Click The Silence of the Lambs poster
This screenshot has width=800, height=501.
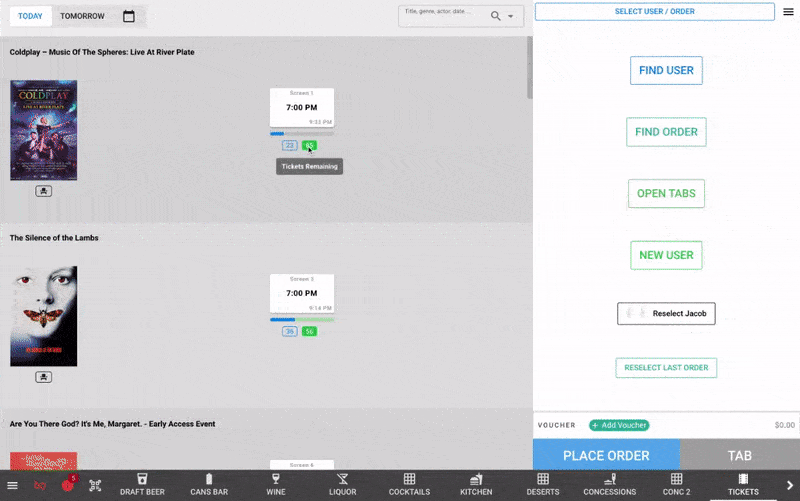(x=44, y=316)
